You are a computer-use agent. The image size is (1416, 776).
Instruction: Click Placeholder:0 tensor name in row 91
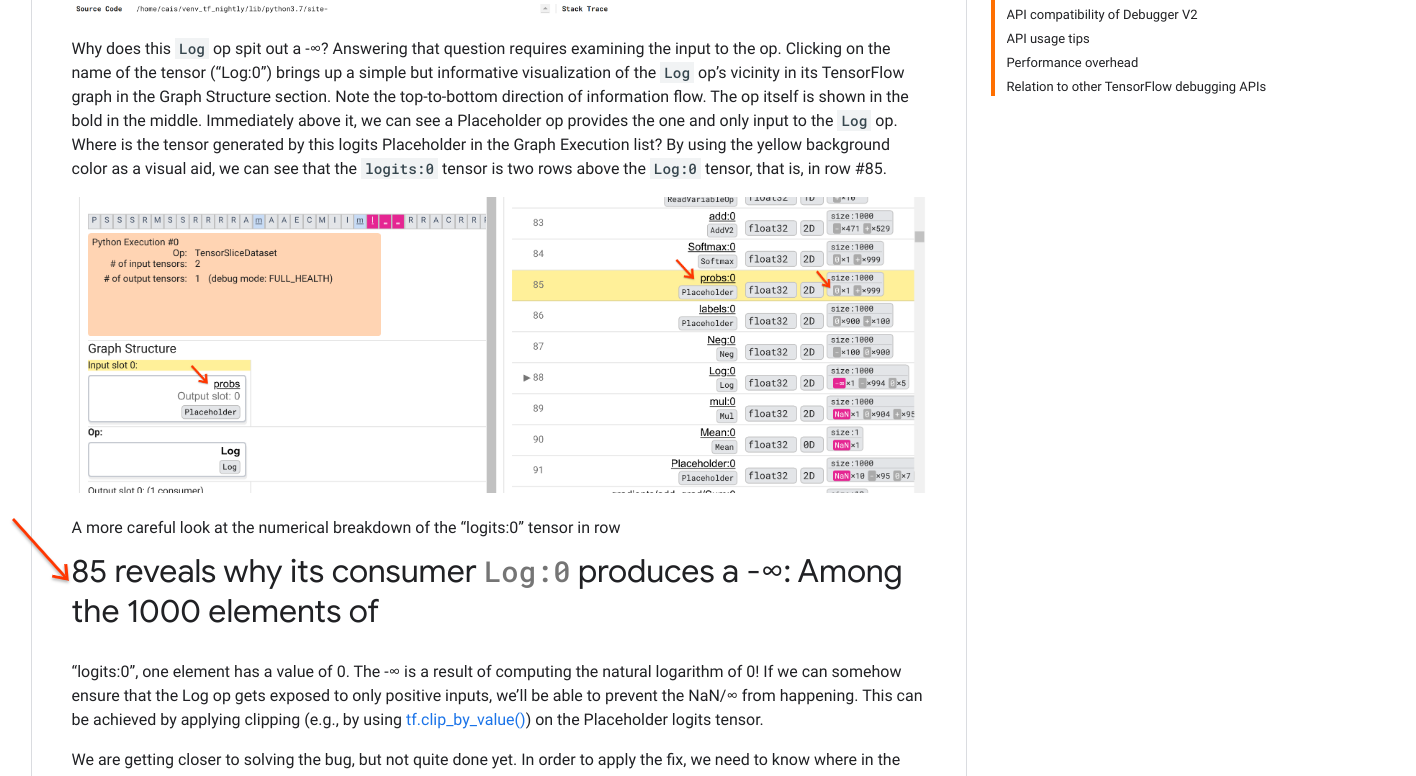pyautogui.click(x=703, y=464)
